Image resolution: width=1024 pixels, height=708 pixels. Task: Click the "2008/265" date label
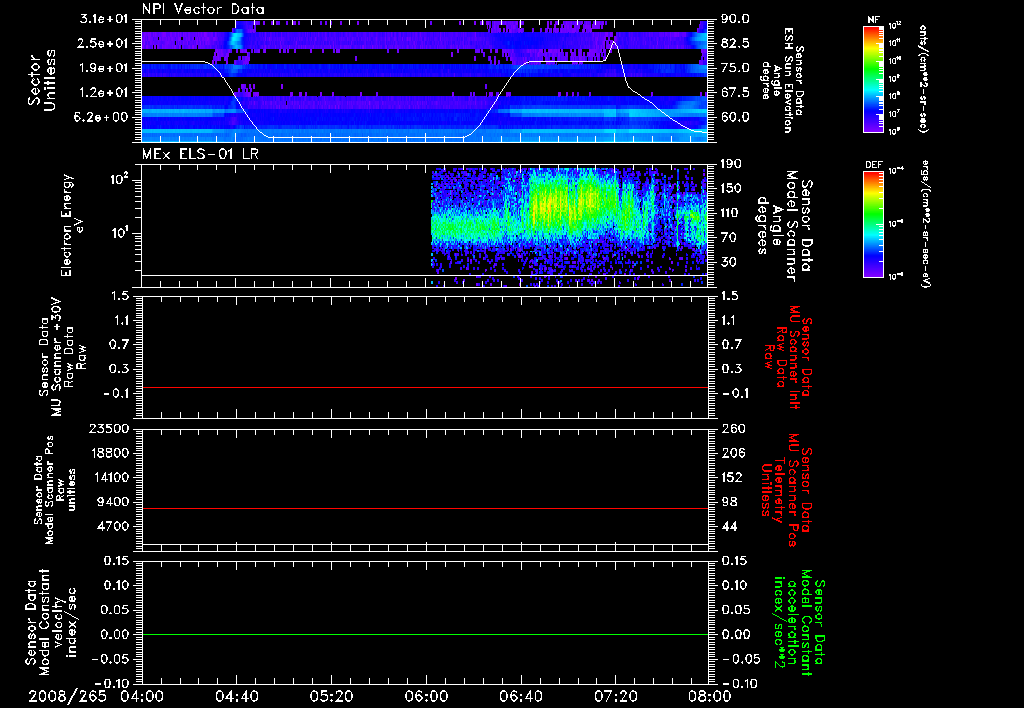[67, 696]
